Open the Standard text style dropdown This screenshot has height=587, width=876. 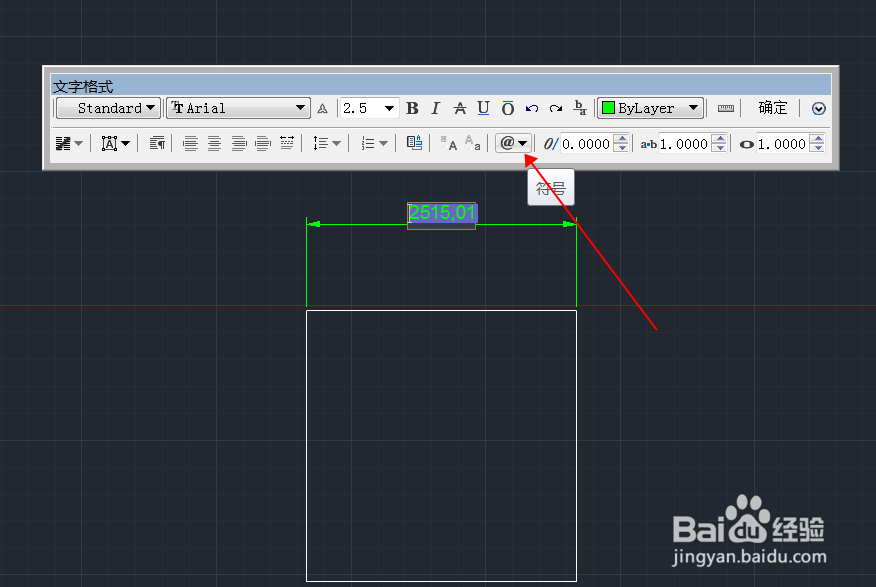coord(108,108)
